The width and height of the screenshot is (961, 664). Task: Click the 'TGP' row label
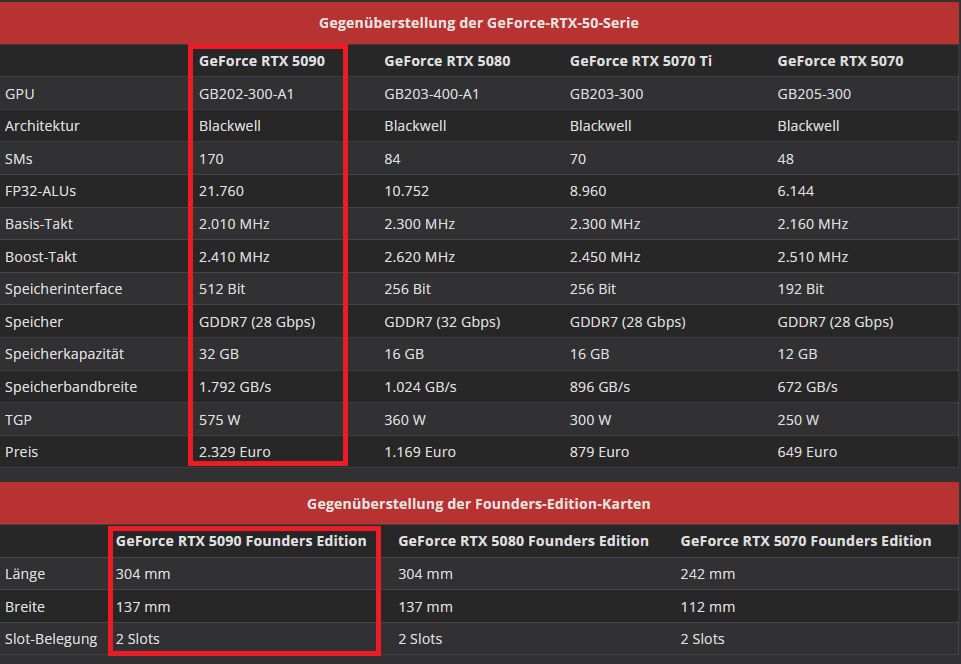pyautogui.click(x=18, y=421)
